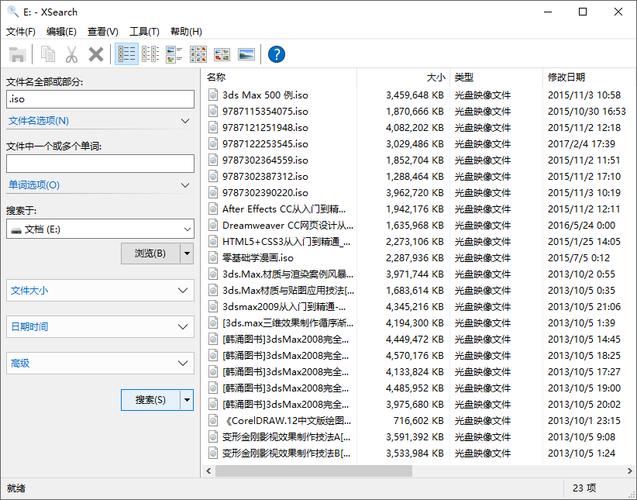The image size is (637, 500).
Task: Select file 9787122253545.iso
Action: (265, 144)
